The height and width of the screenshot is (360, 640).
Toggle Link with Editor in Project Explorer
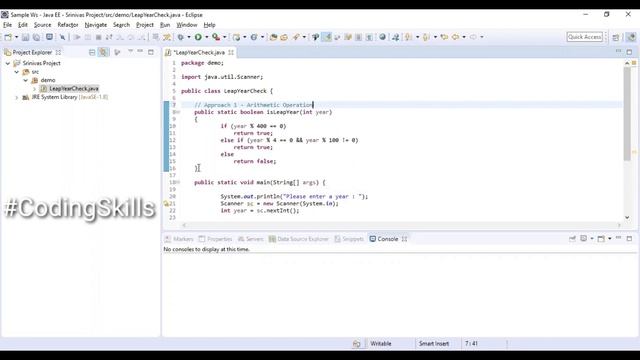(103, 52)
